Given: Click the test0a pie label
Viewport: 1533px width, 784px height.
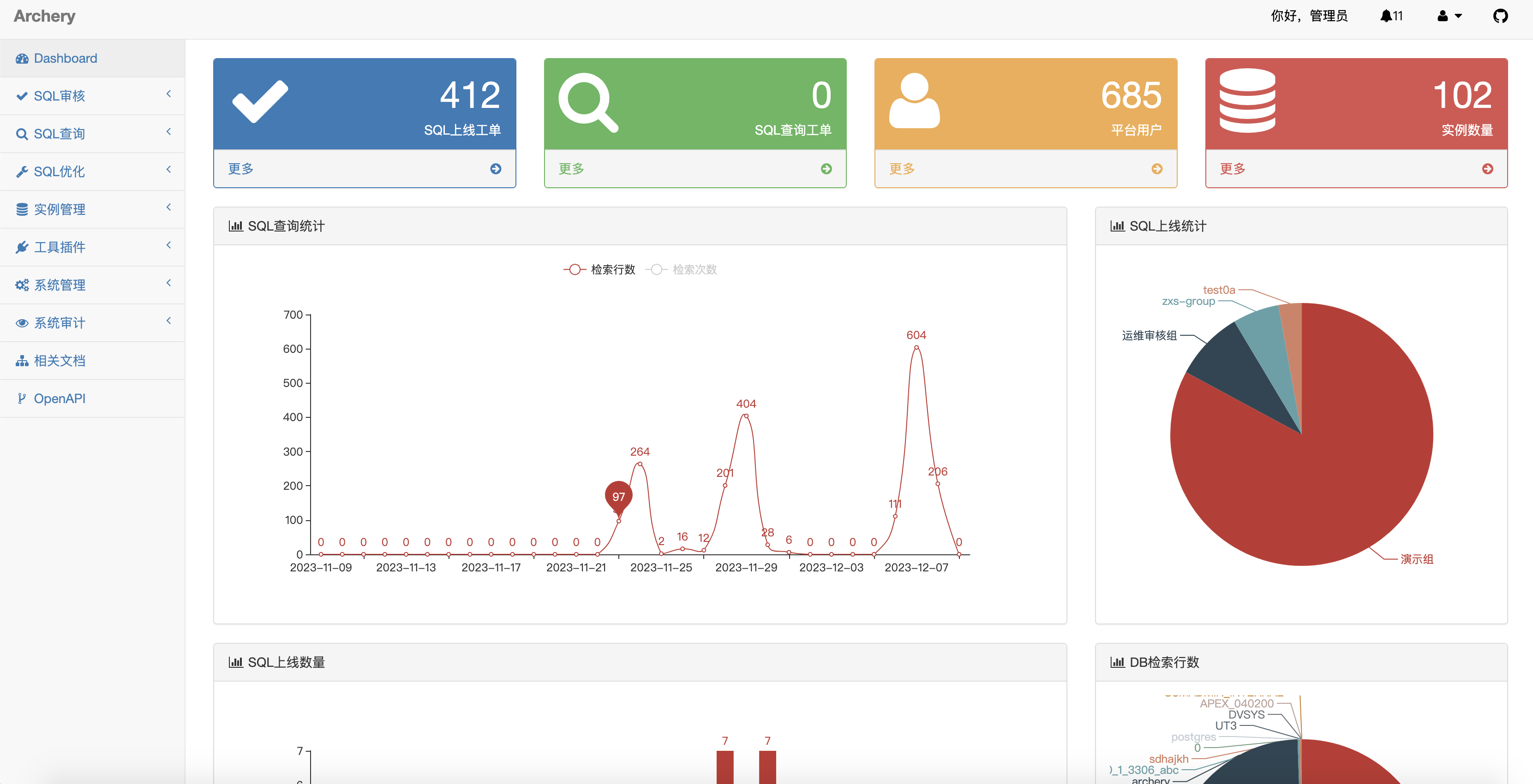Looking at the screenshot, I should point(1219,290).
